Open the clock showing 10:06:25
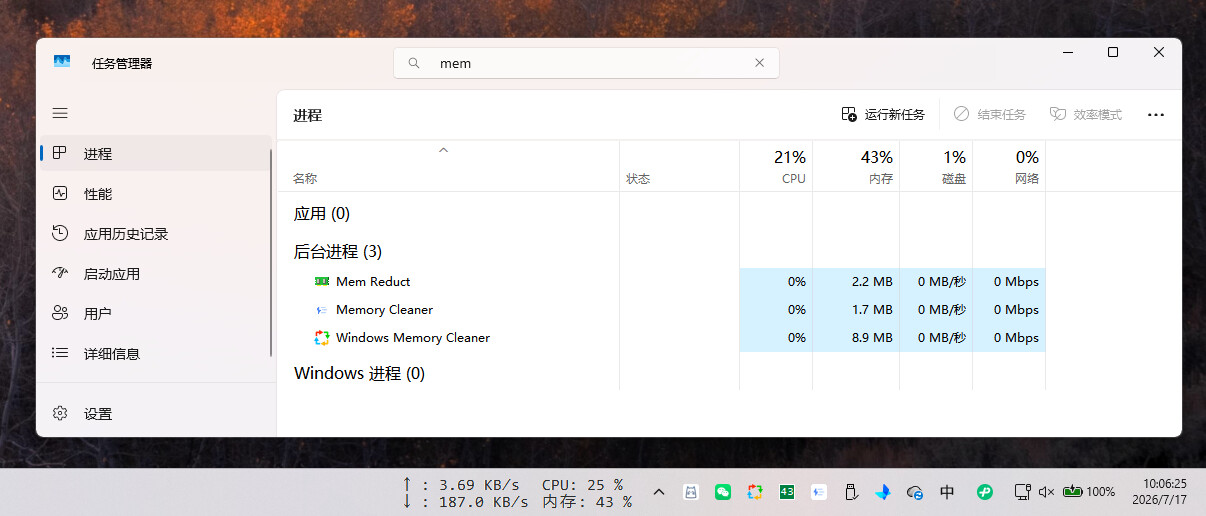This screenshot has height=516, width=1206. [1160, 491]
